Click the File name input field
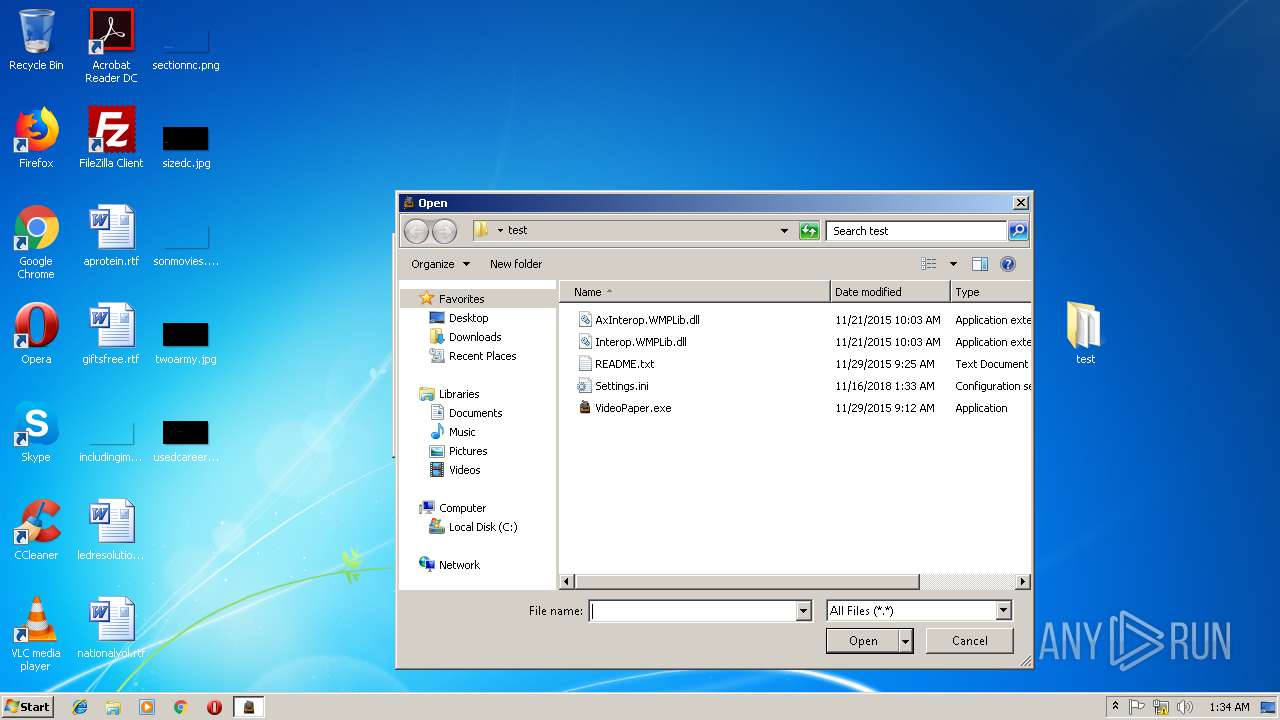1280x720 pixels. click(692, 611)
